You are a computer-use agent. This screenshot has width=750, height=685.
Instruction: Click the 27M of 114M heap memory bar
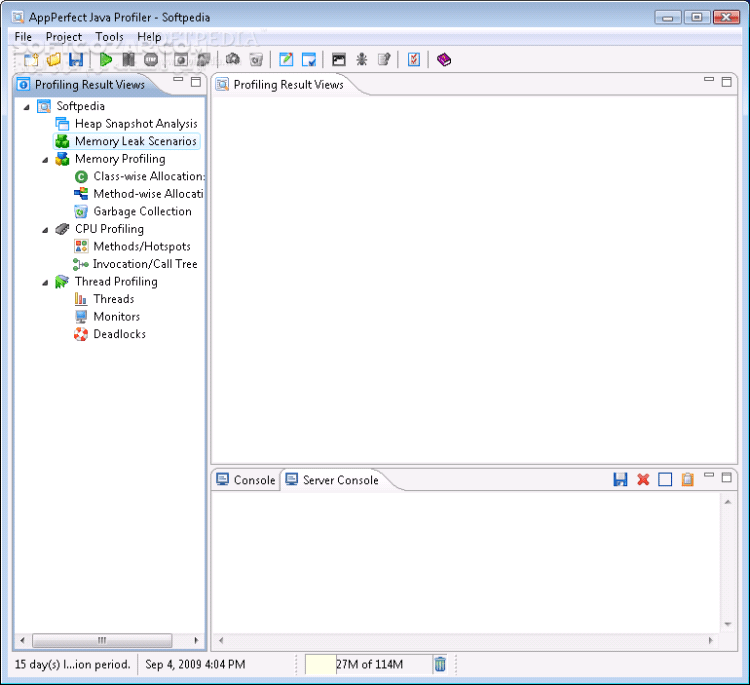369,664
